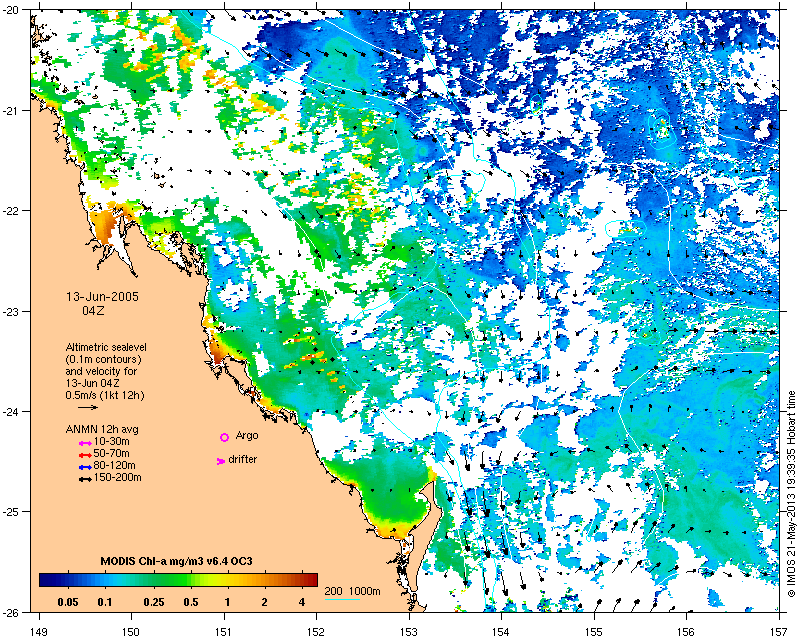Click the chlorophyll colorbar near 0.05

pos(68,580)
